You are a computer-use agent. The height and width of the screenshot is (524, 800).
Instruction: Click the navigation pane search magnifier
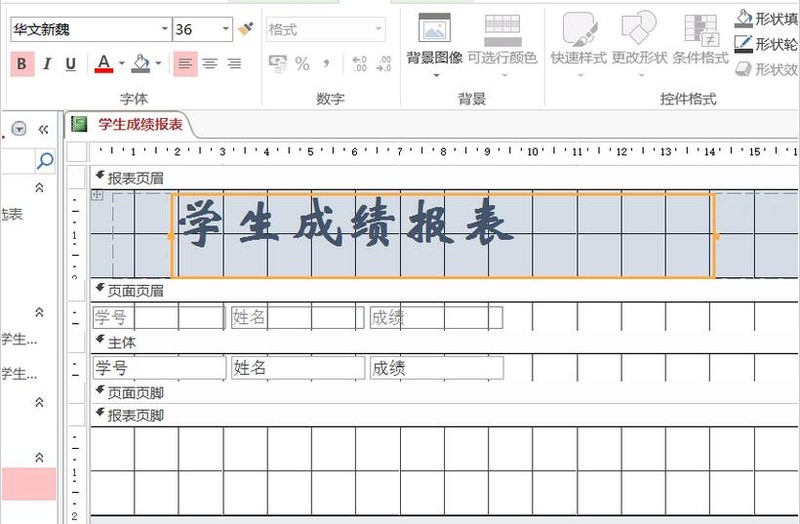(x=45, y=160)
